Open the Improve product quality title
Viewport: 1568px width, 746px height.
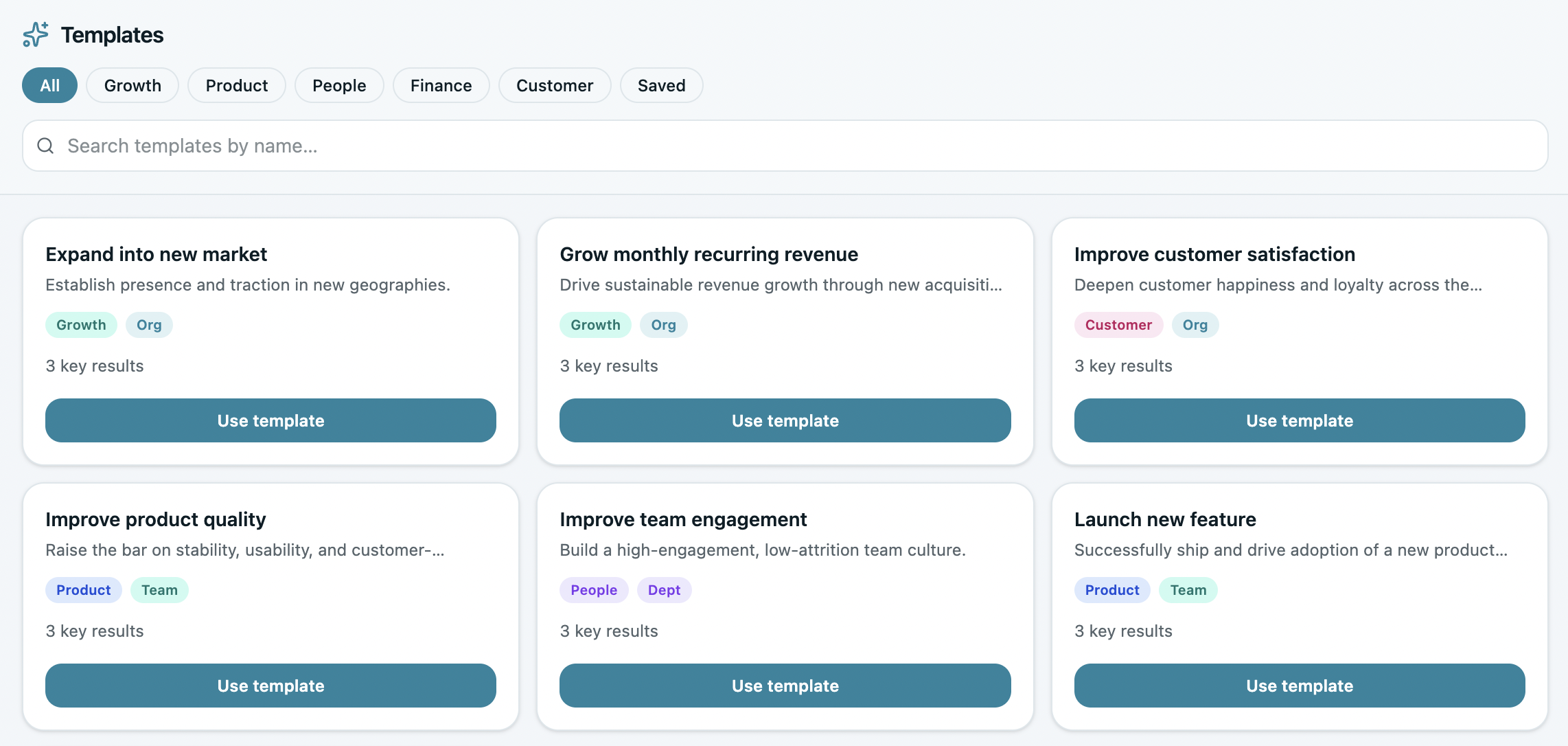155,519
